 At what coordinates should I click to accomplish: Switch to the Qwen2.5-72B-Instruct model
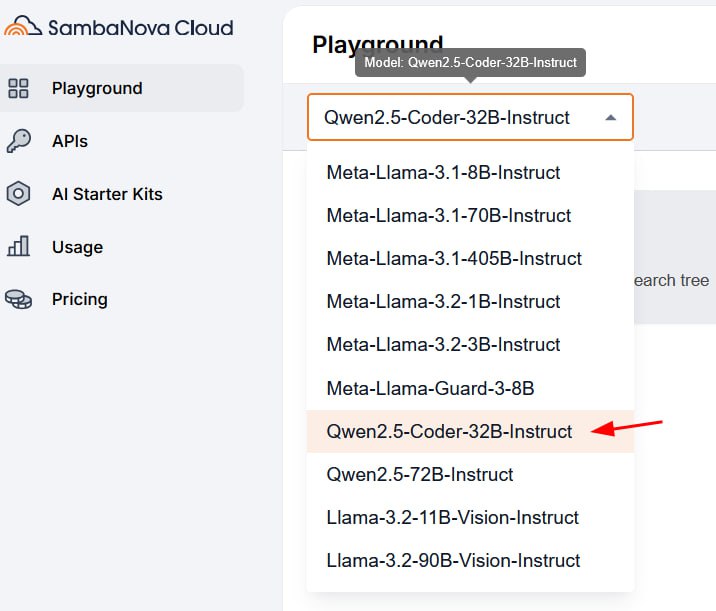click(x=420, y=474)
